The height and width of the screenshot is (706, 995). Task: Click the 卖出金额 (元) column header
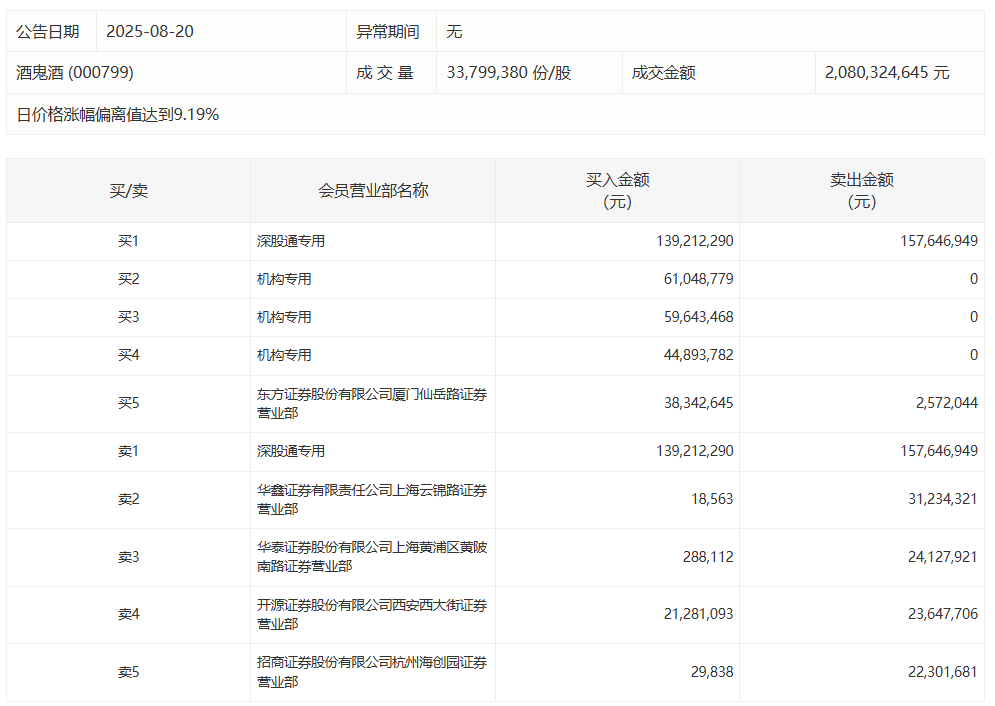coord(861,190)
